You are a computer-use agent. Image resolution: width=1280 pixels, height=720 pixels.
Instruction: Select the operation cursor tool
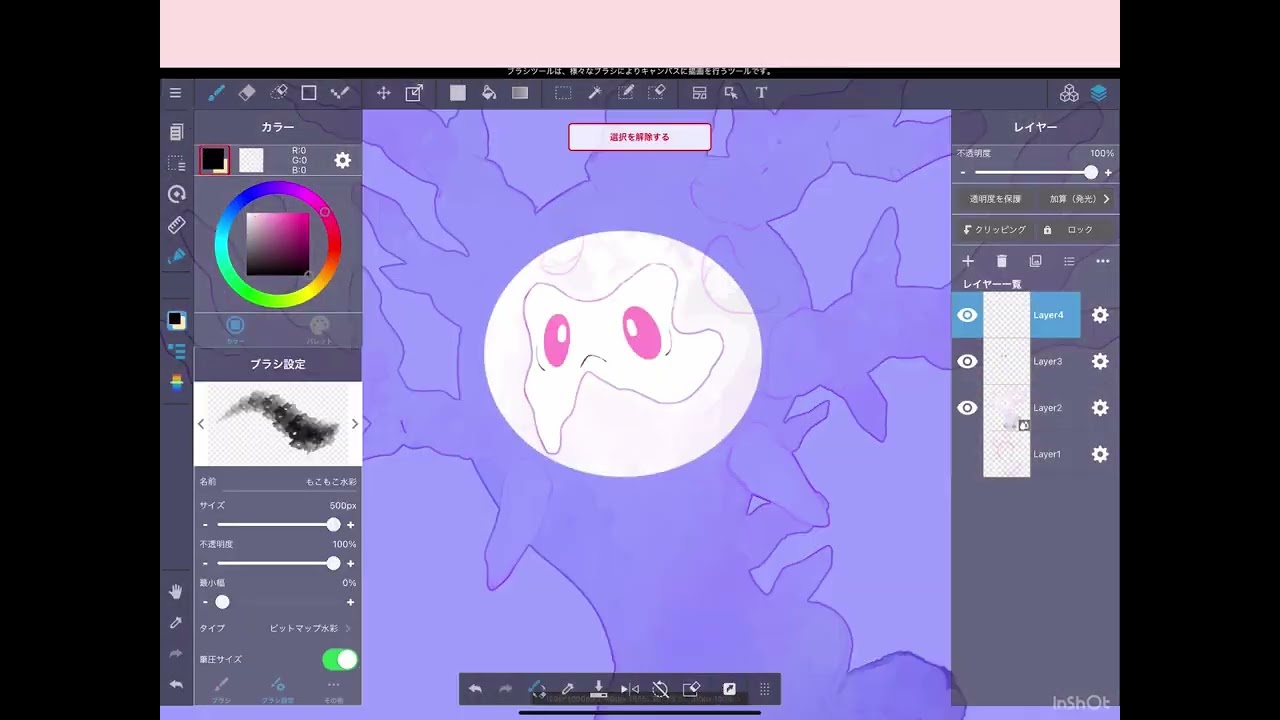(731, 93)
